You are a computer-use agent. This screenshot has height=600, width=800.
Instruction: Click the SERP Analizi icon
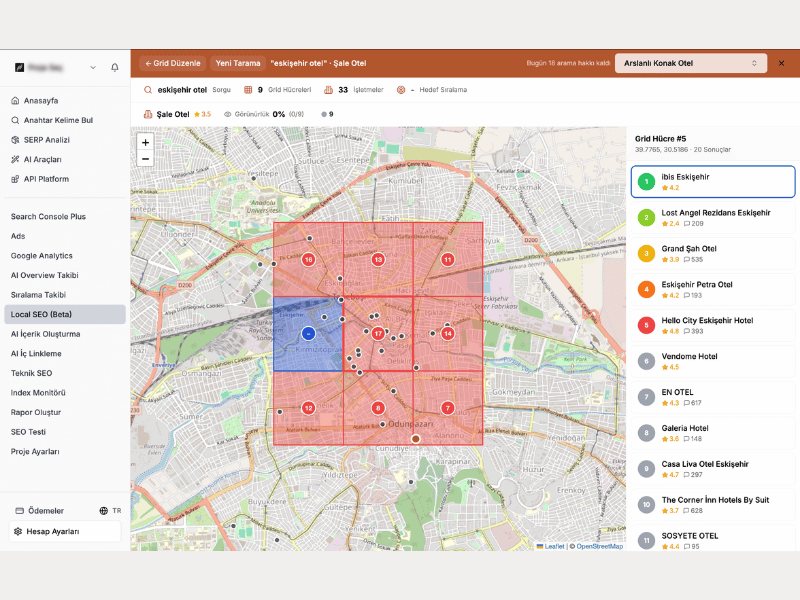15,140
